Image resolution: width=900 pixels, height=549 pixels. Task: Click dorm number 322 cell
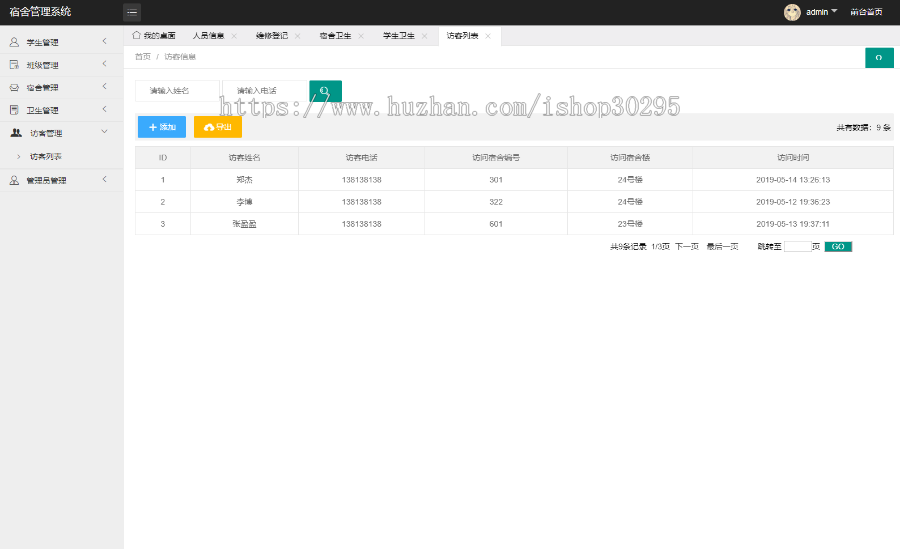[496, 202]
